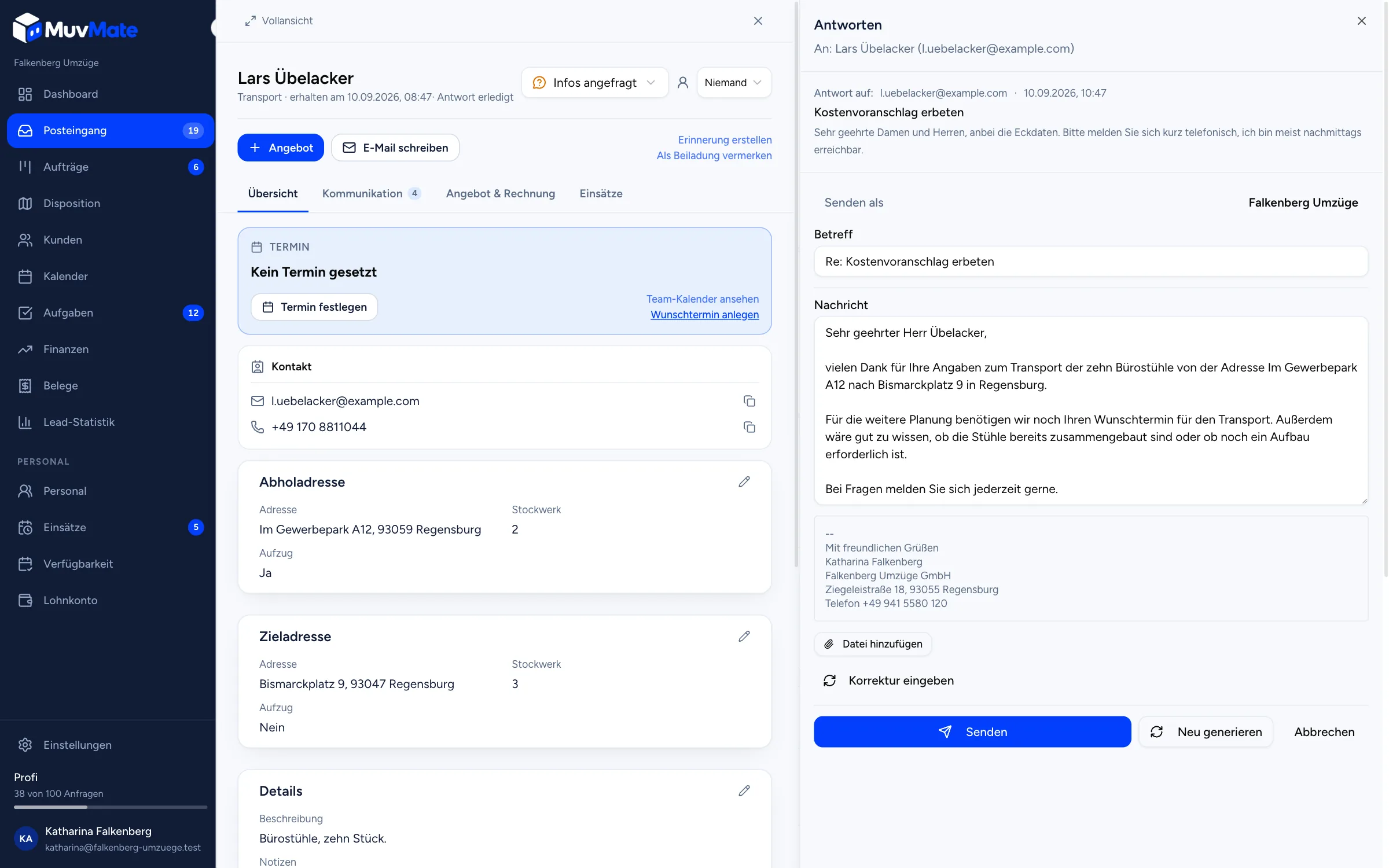The width and height of the screenshot is (1389, 868).
Task: Switch to Kommunikation tab
Action: click(371, 193)
